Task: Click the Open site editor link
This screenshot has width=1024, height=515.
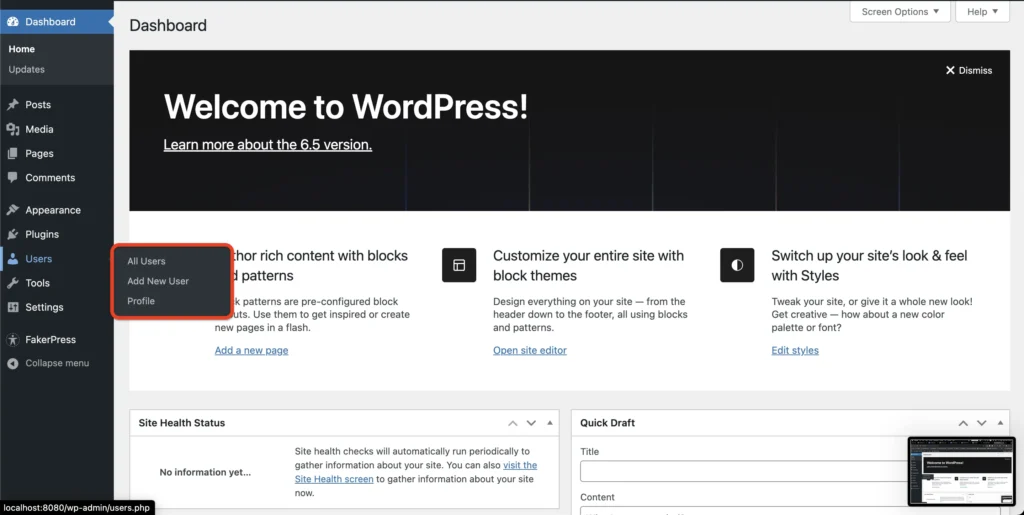Action: click(x=530, y=351)
